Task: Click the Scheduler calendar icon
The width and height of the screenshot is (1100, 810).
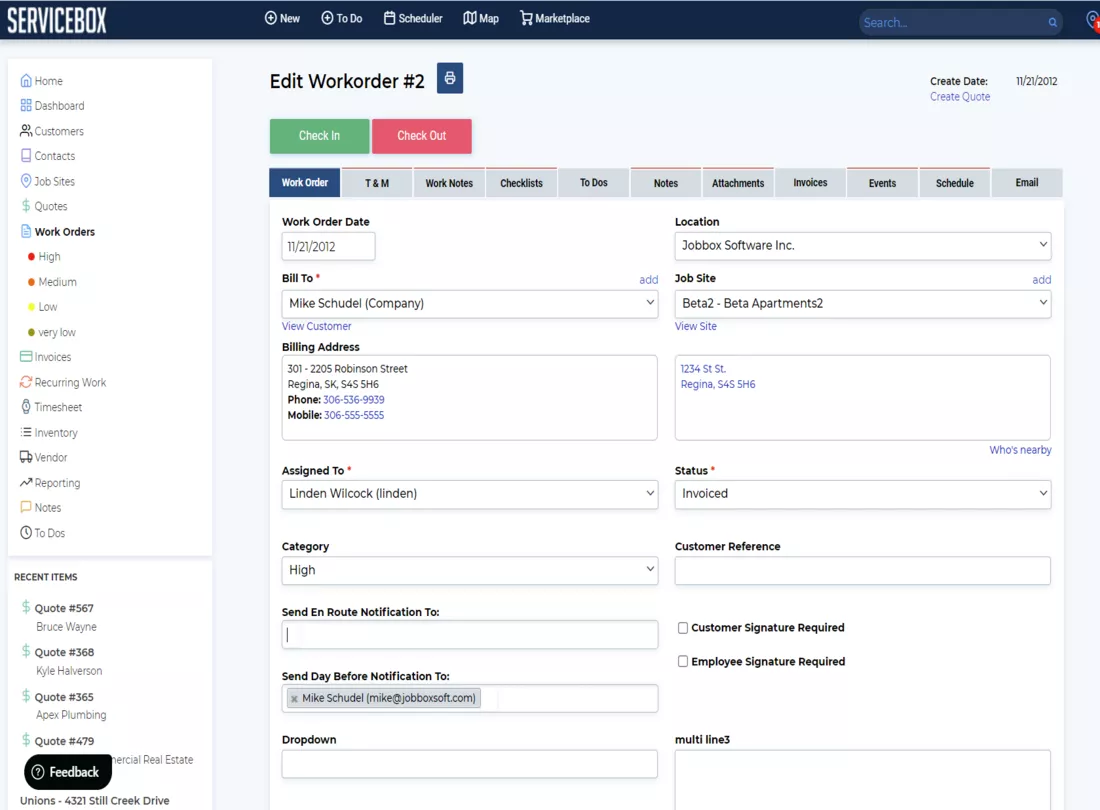Action: 389,18
